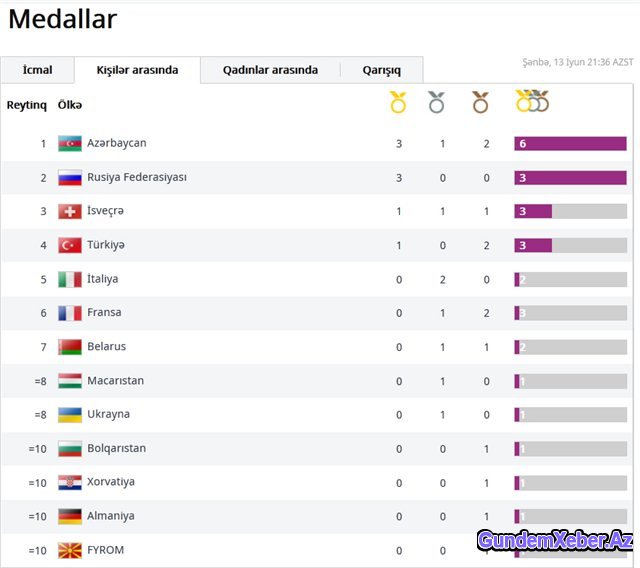The image size is (640, 568).
Task: Select the Kişilər arasında tab
Action: (x=137, y=70)
